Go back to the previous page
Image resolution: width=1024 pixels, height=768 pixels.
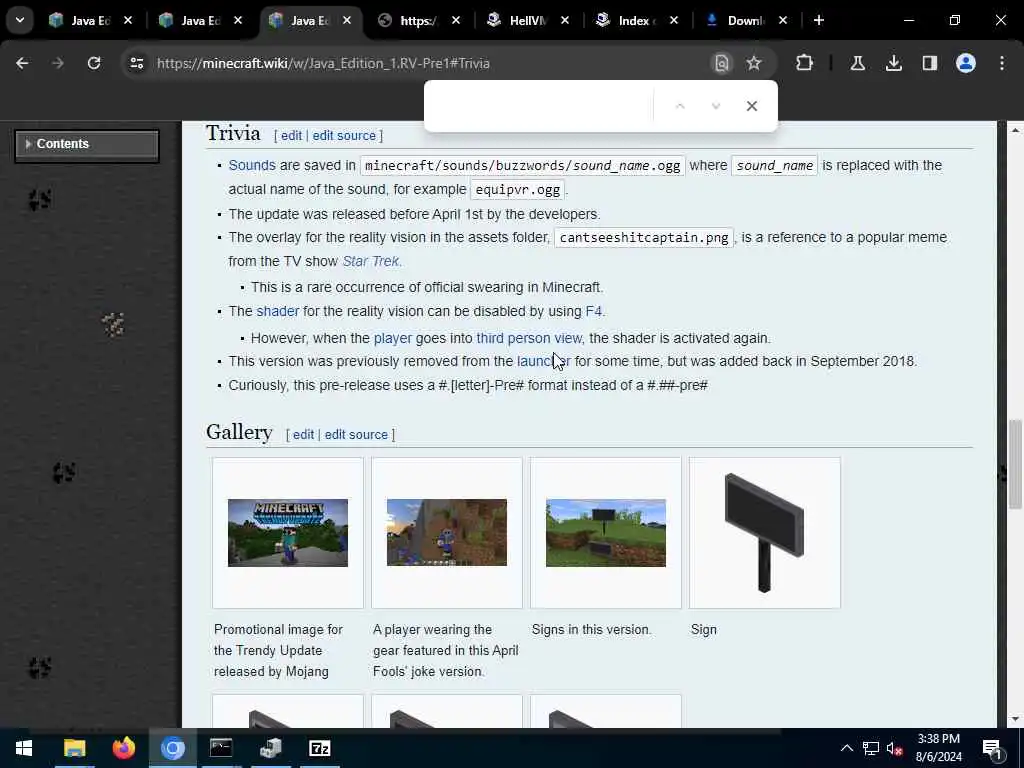click(x=22, y=63)
